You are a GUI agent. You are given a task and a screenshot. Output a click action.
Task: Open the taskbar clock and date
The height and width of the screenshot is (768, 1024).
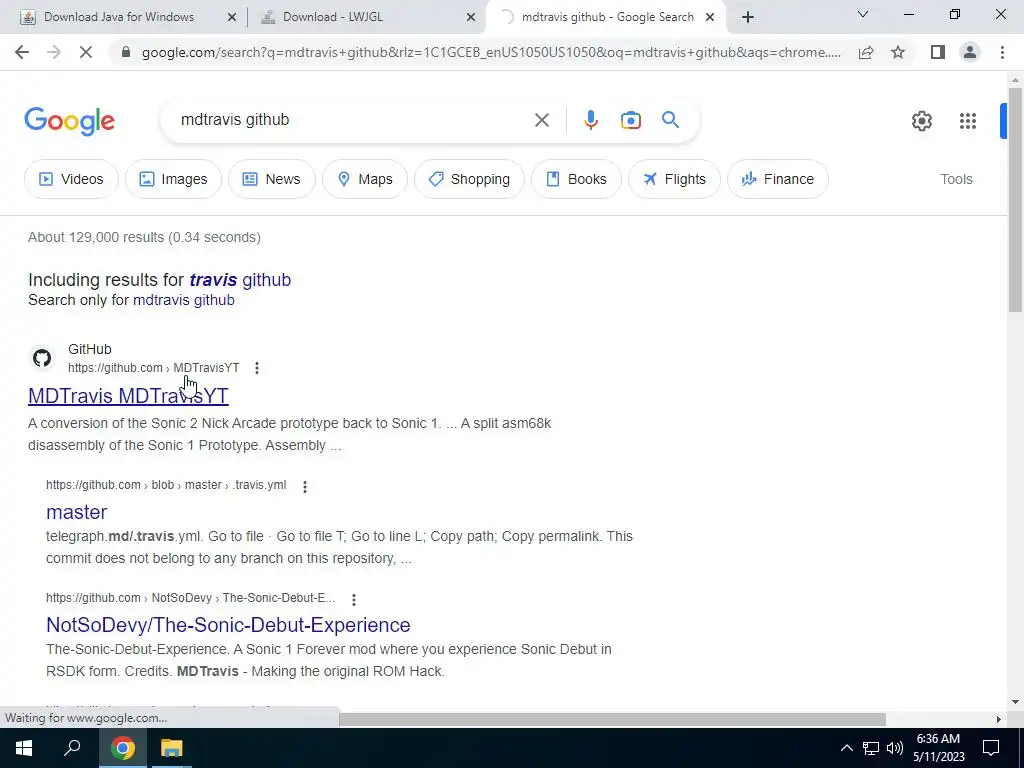coord(938,748)
